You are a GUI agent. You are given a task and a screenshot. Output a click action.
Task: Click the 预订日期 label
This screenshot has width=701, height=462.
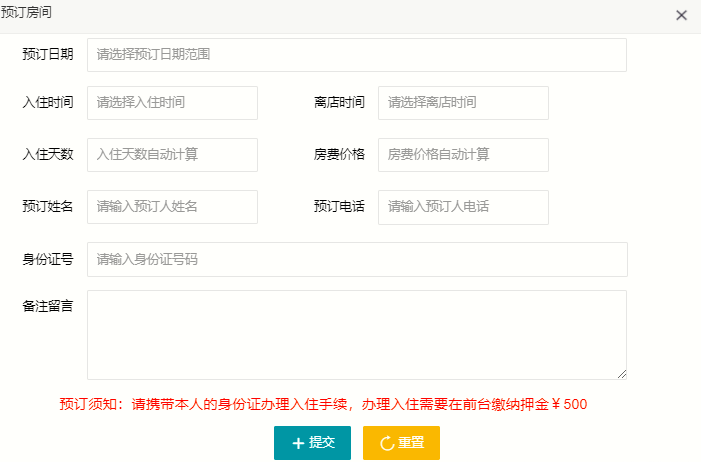[x=48, y=55]
